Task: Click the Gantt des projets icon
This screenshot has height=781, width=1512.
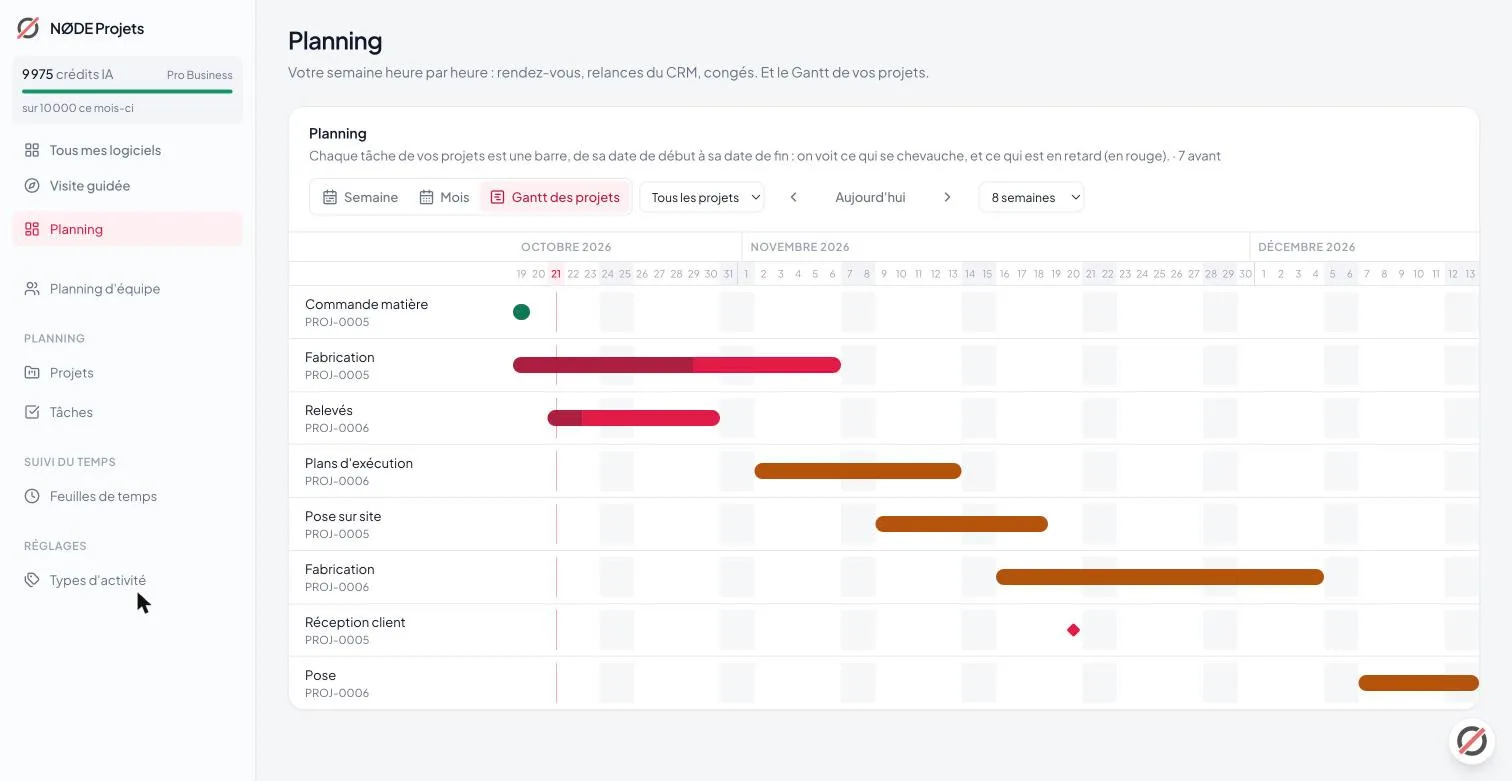Action: coord(497,197)
